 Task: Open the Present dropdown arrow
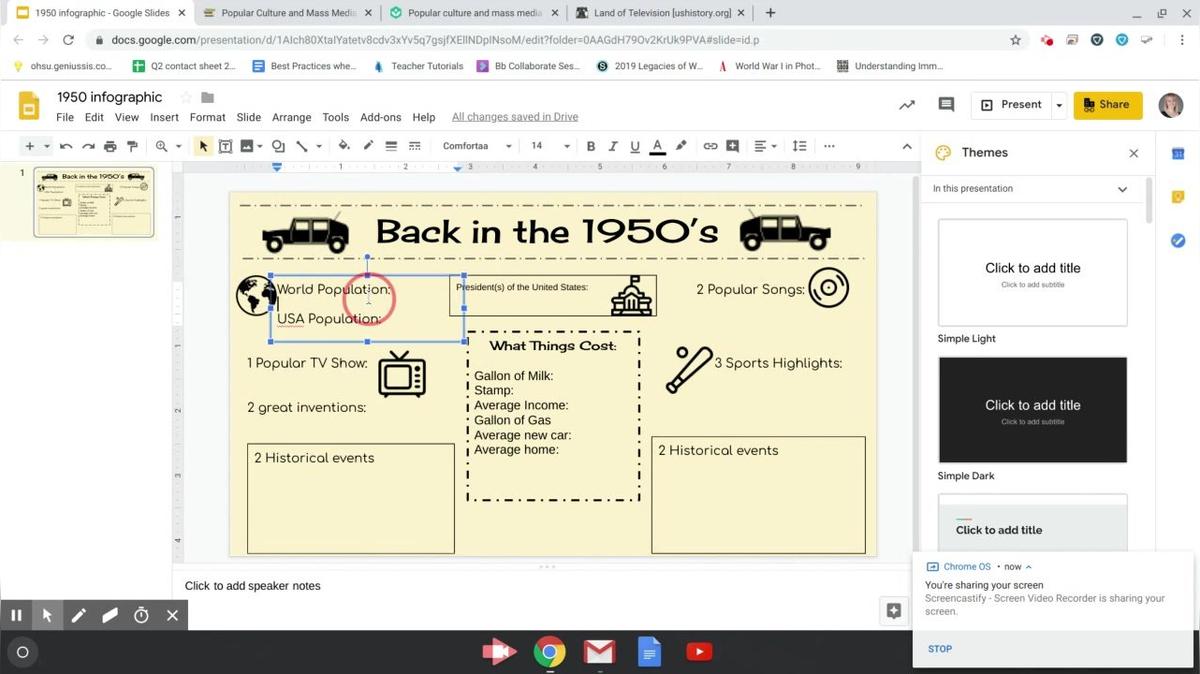pos(1059,105)
